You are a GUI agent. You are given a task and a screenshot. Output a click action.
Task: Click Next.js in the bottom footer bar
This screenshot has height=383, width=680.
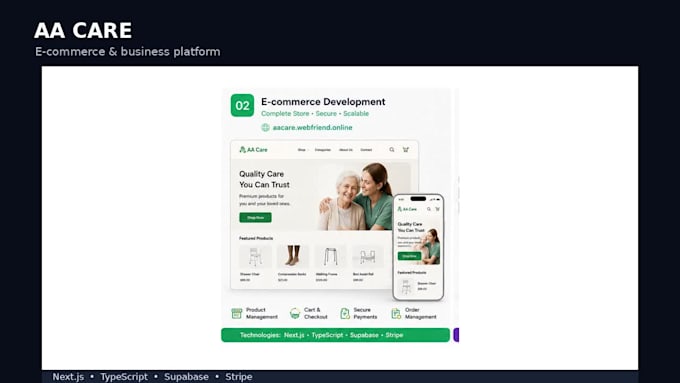click(x=68, y=376)
